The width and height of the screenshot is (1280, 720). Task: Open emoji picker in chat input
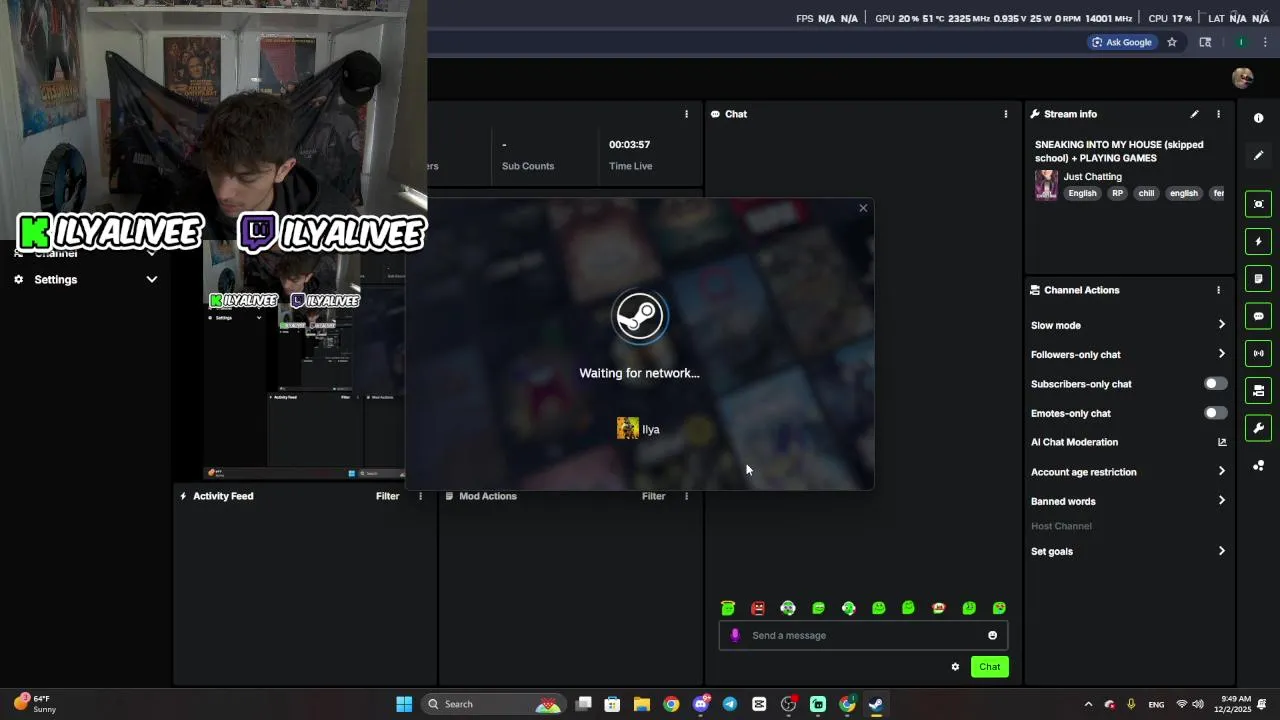pos(992,635)
